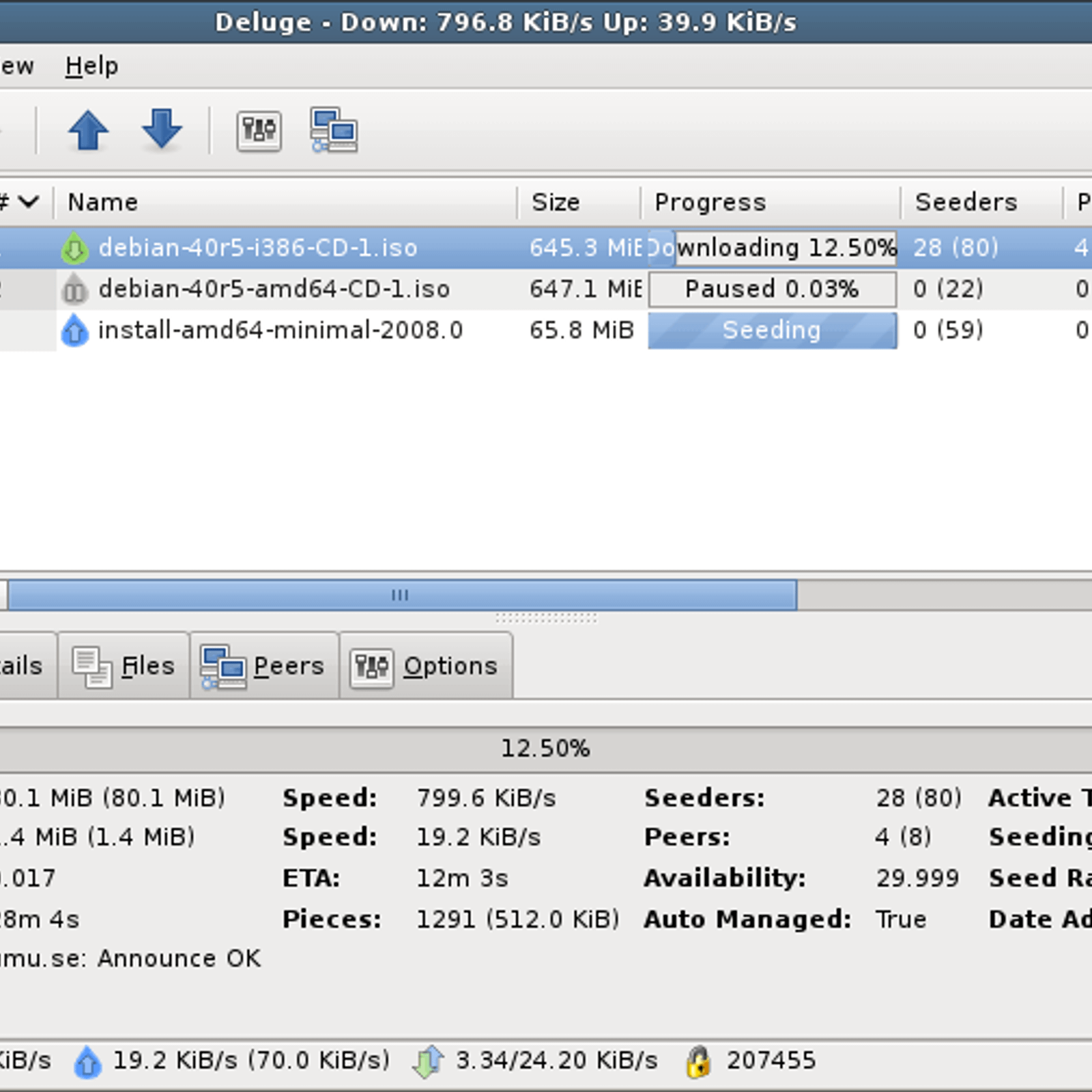Click seeding icon for install-amd64-minimal torrent

(74, 330)
